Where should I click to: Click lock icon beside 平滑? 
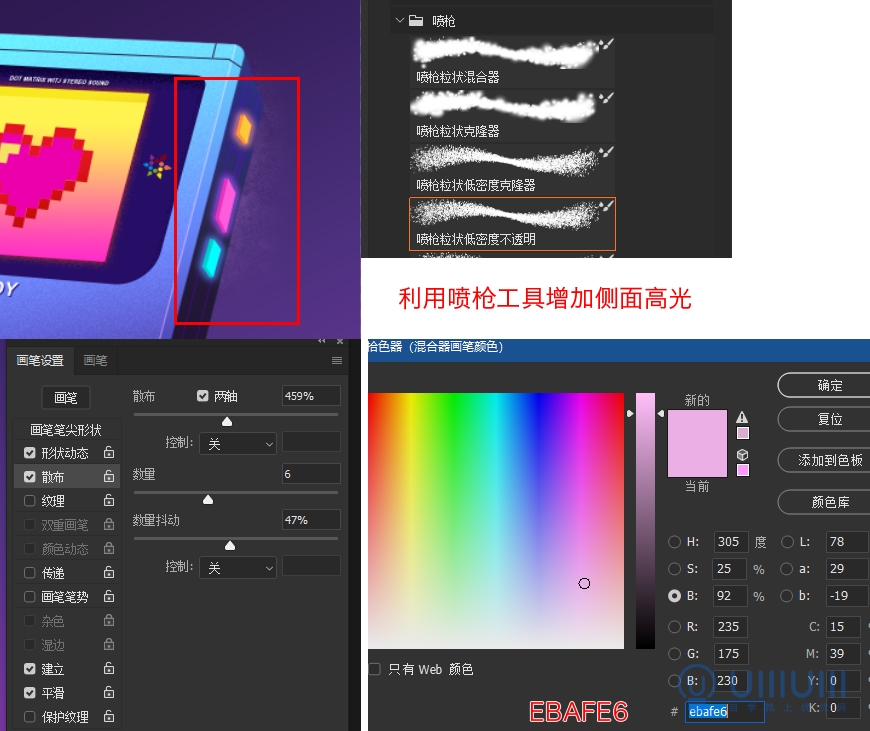coord(109,692)
